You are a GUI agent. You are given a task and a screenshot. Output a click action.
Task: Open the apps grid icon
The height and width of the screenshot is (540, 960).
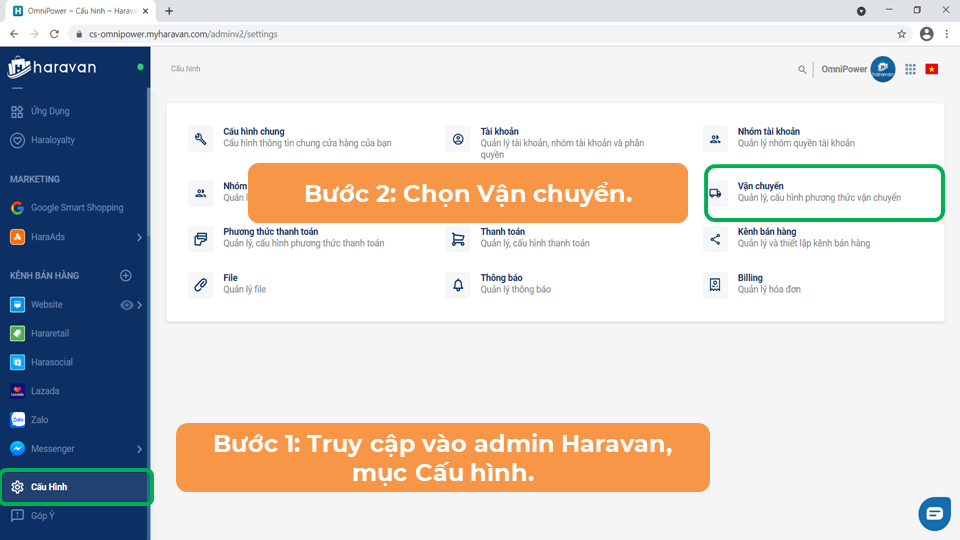point(910,69)
